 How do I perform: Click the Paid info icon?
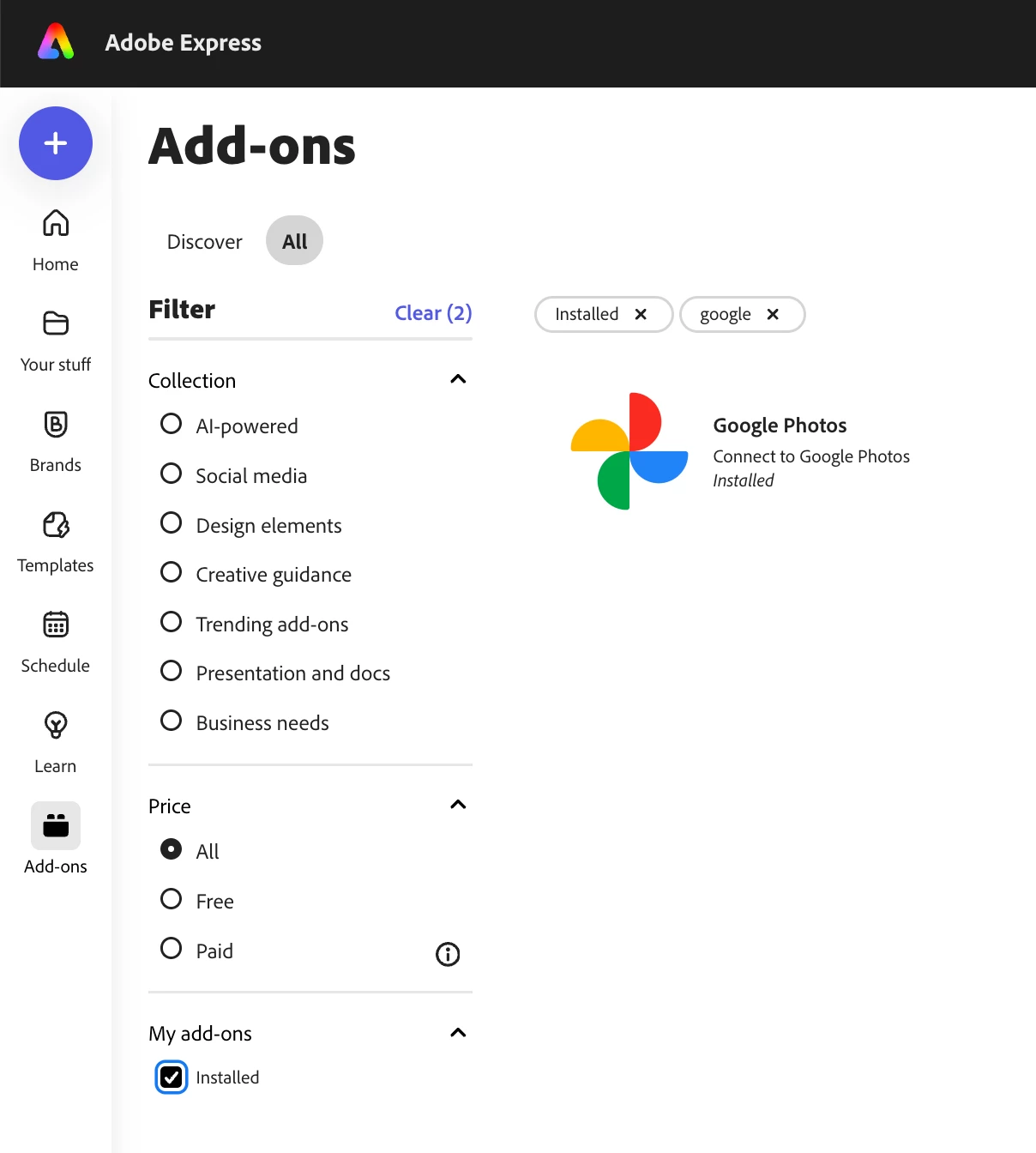point(448,954)
